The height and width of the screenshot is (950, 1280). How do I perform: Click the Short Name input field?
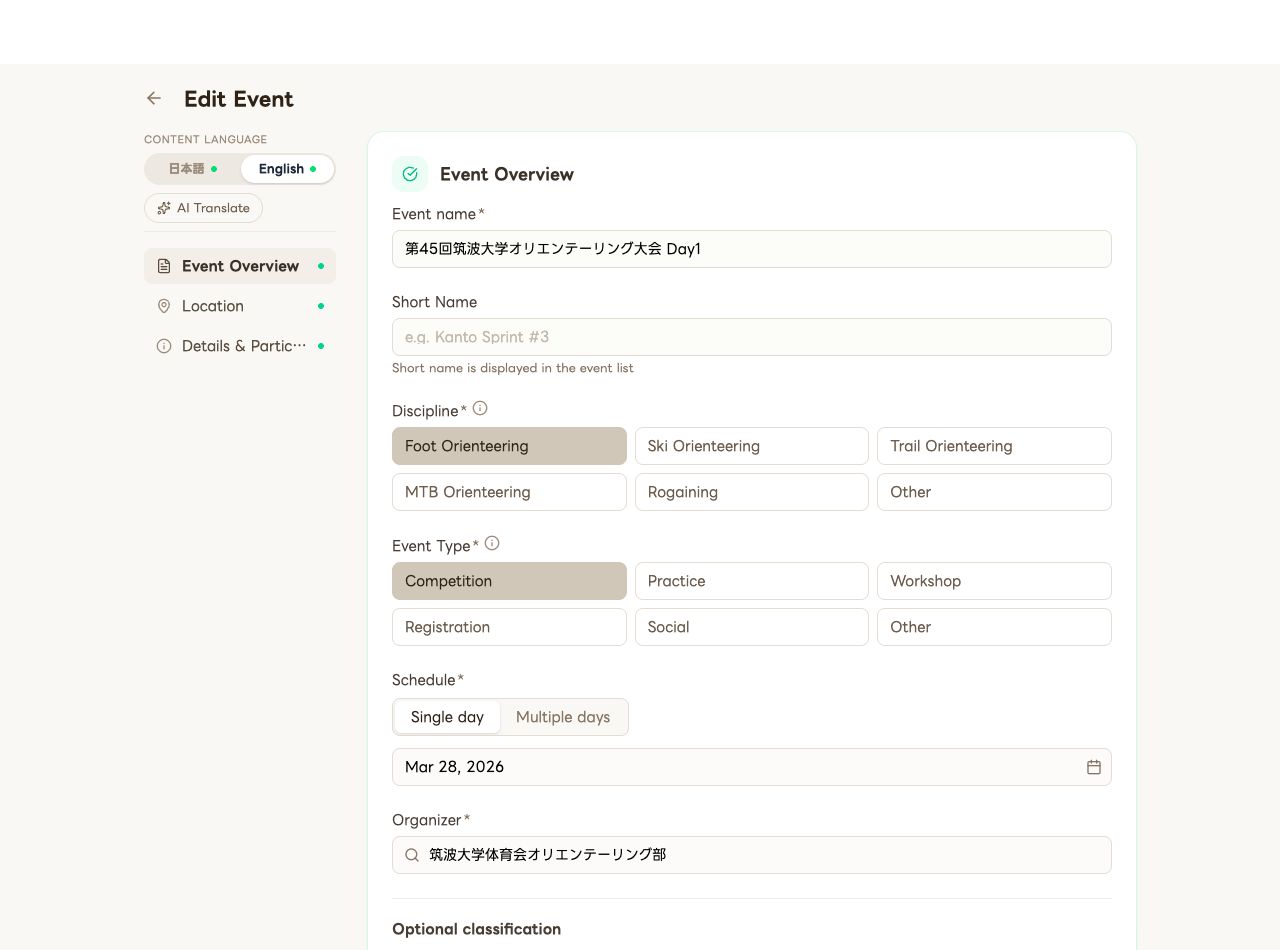tap(751, 337)
